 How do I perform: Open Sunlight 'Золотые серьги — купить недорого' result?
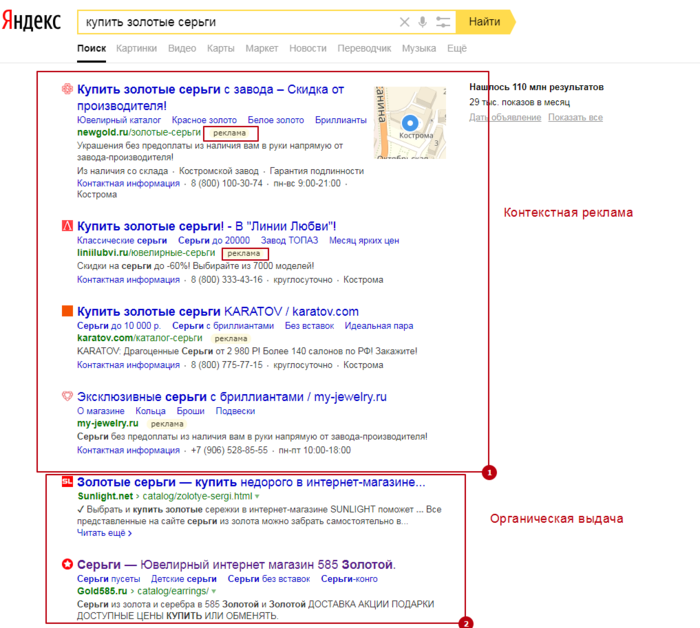(x=251, y=482)
